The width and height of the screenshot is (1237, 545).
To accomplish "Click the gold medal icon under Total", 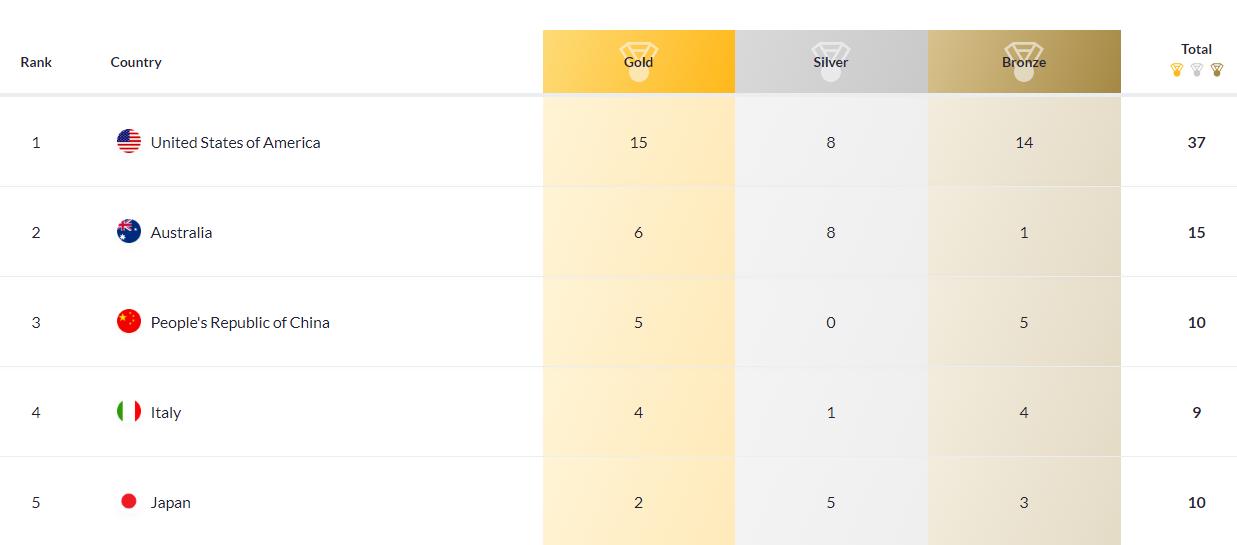I will (x=1177, y=70).
